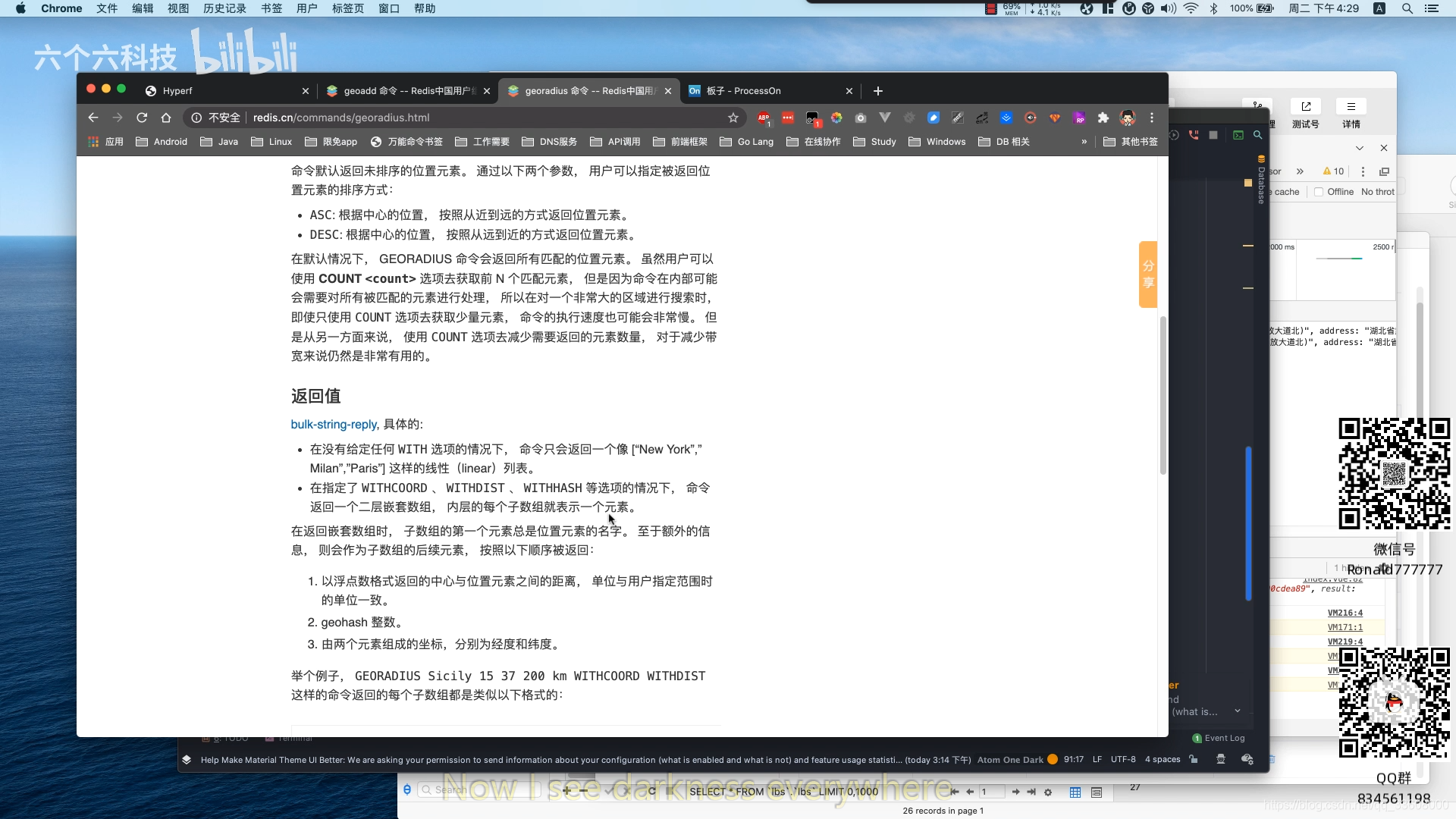Toggle the bookmark star for this page
This screenshot has width=1456, height=819.
(x=733, y=118)
